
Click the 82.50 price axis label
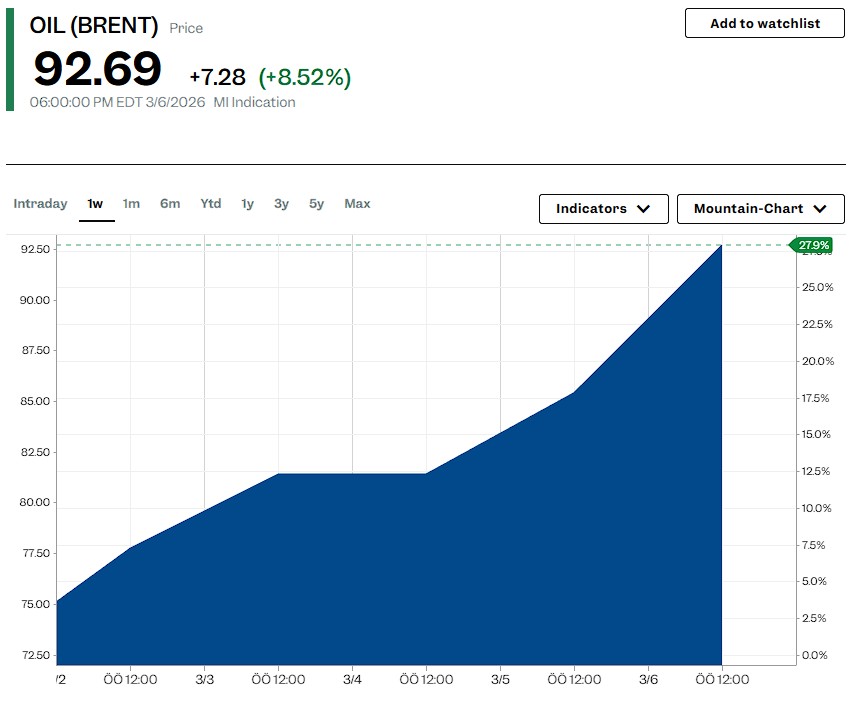tap(35, 452)
